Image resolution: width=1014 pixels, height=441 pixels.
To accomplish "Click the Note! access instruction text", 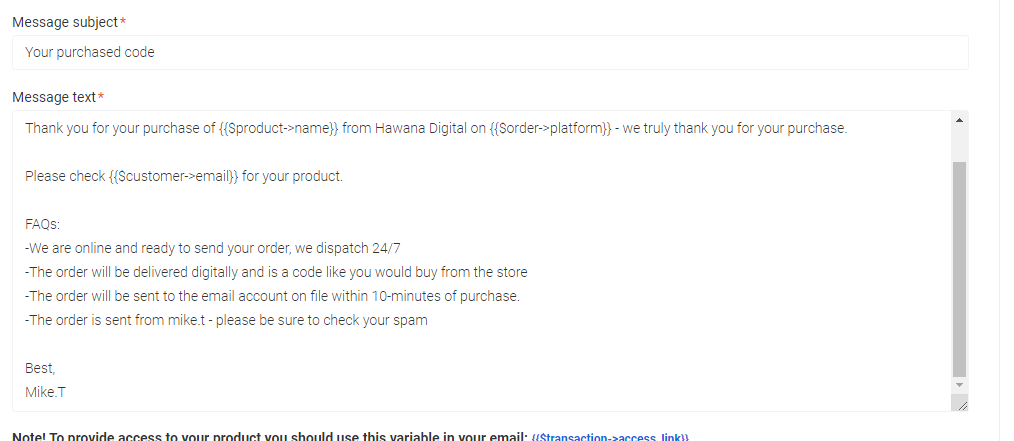I will [x=270, y=437].
